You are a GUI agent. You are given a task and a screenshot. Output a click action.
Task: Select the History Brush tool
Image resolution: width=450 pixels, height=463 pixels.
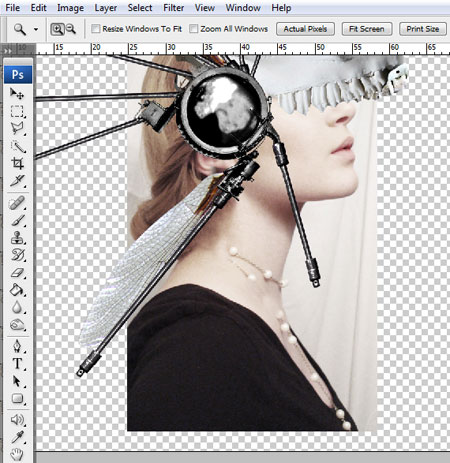[17, 255]
